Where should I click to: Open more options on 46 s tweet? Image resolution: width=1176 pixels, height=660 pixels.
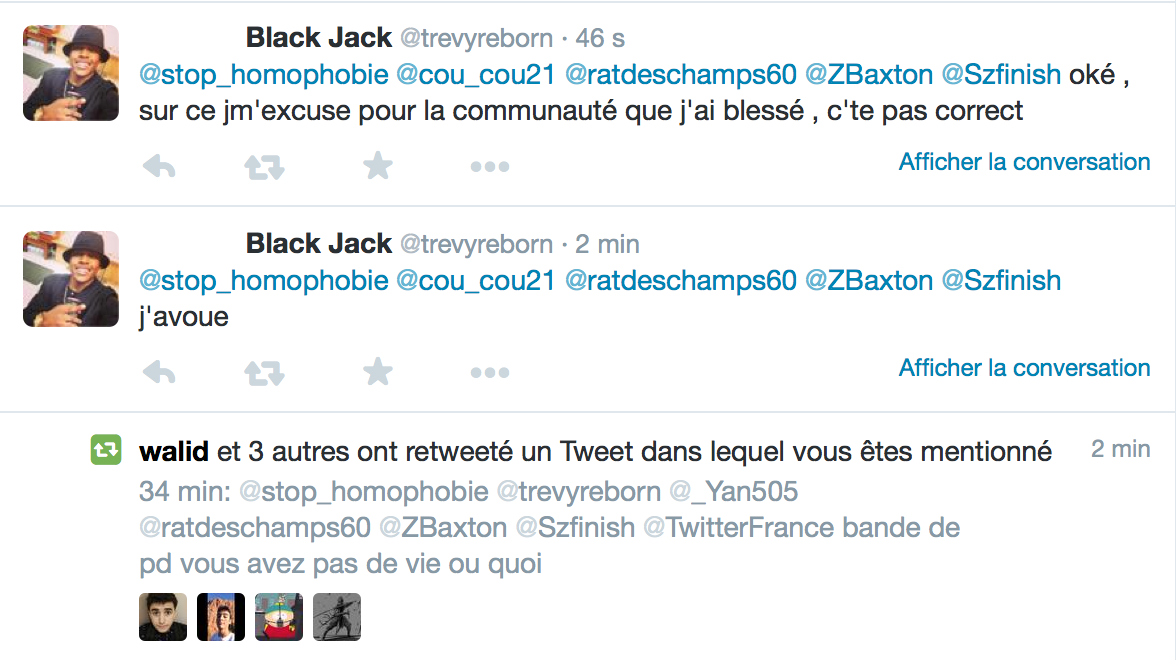pos(490,166)
